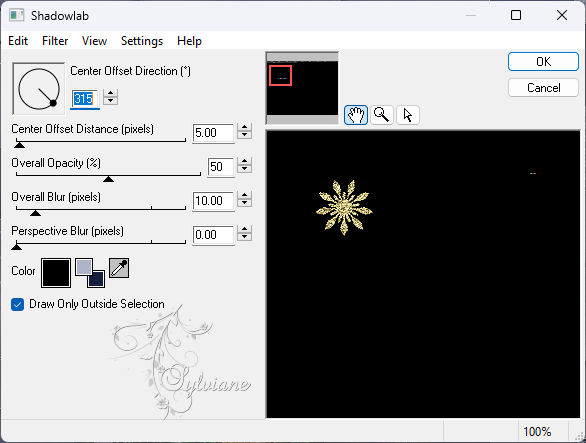Viewport: 586px width, 443px height.
Task: Open the Settings menu
Action: [x=142, y=41]
